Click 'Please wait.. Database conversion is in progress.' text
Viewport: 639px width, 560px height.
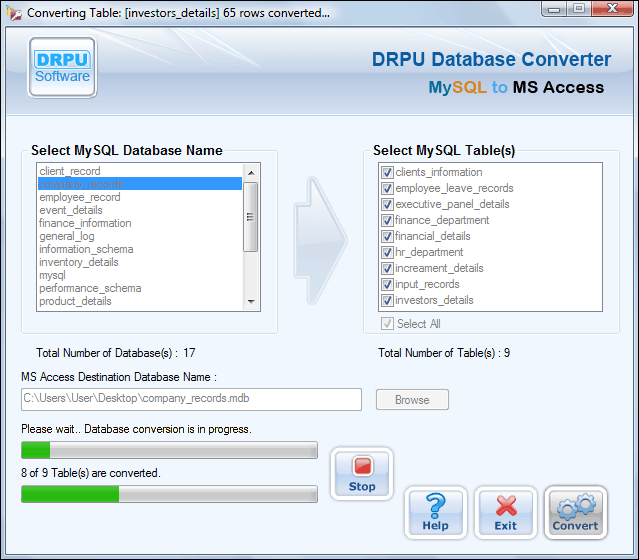click(x=136, y=429)
